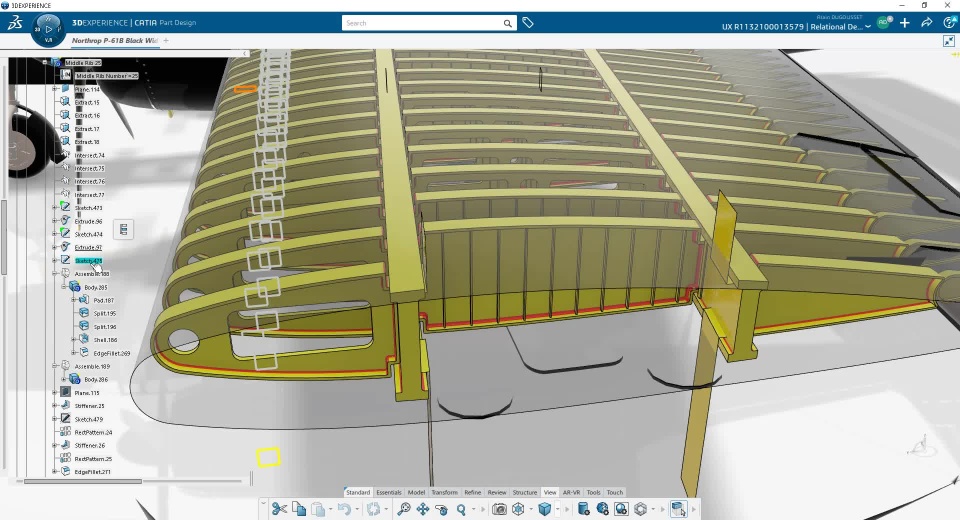Image resolution: width=960 pixels, height=520 pixels.
Task: Open the 3DS logo compass menu
Action: point(15,23)
